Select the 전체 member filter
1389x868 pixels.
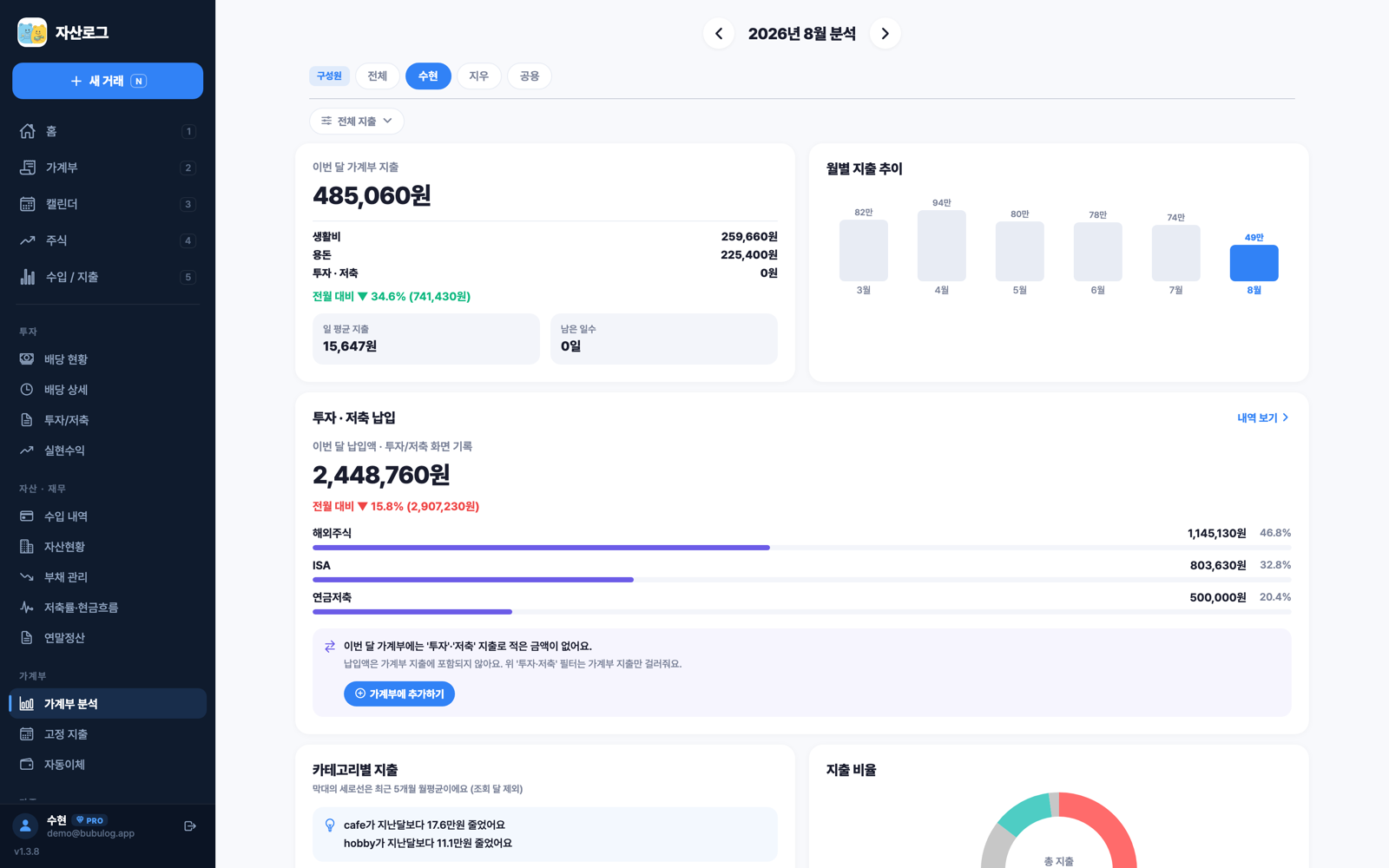pos(378,76)
